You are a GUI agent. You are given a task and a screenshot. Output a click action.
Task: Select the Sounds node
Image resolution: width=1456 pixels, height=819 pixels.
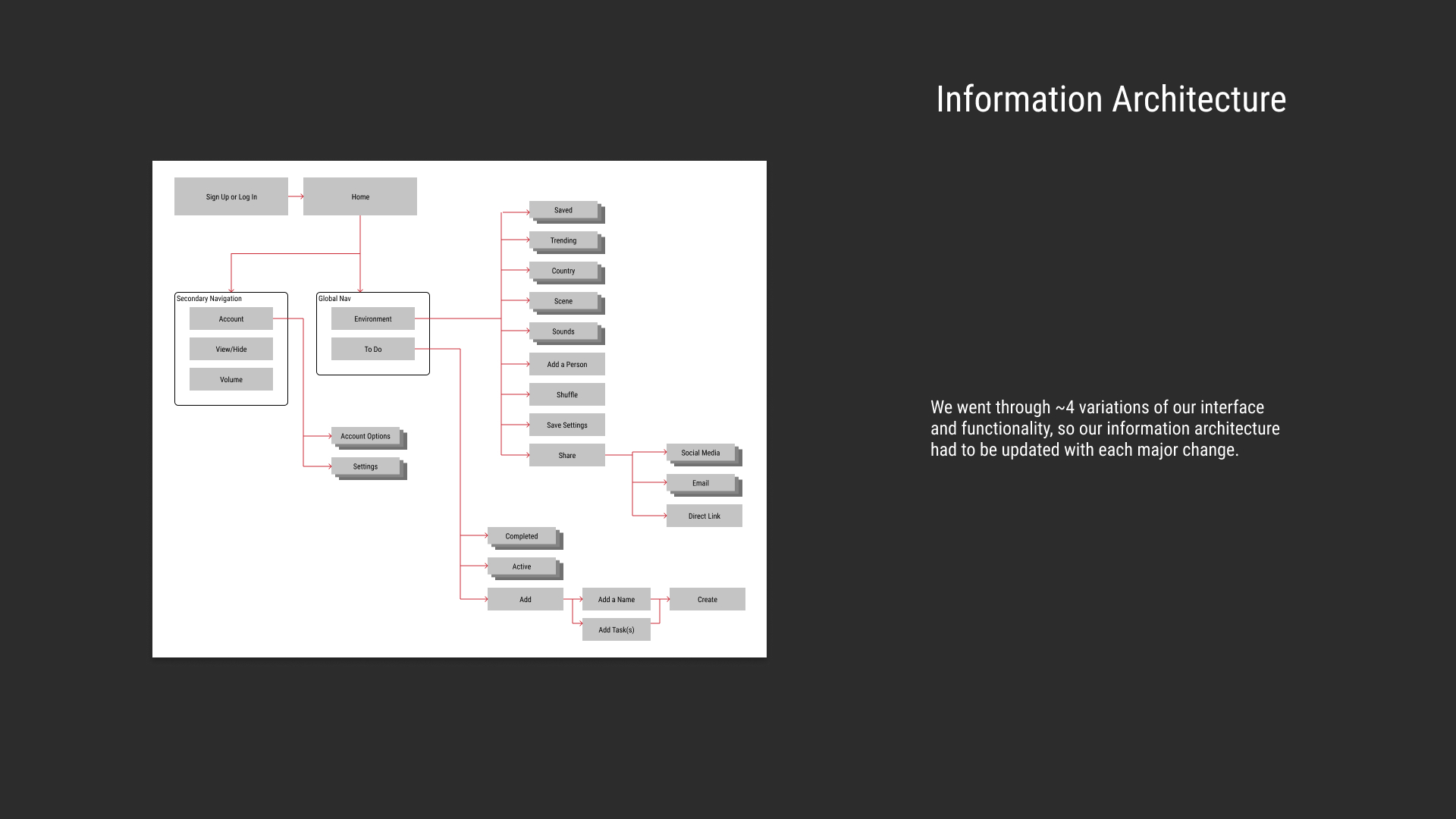pos(563,331)
